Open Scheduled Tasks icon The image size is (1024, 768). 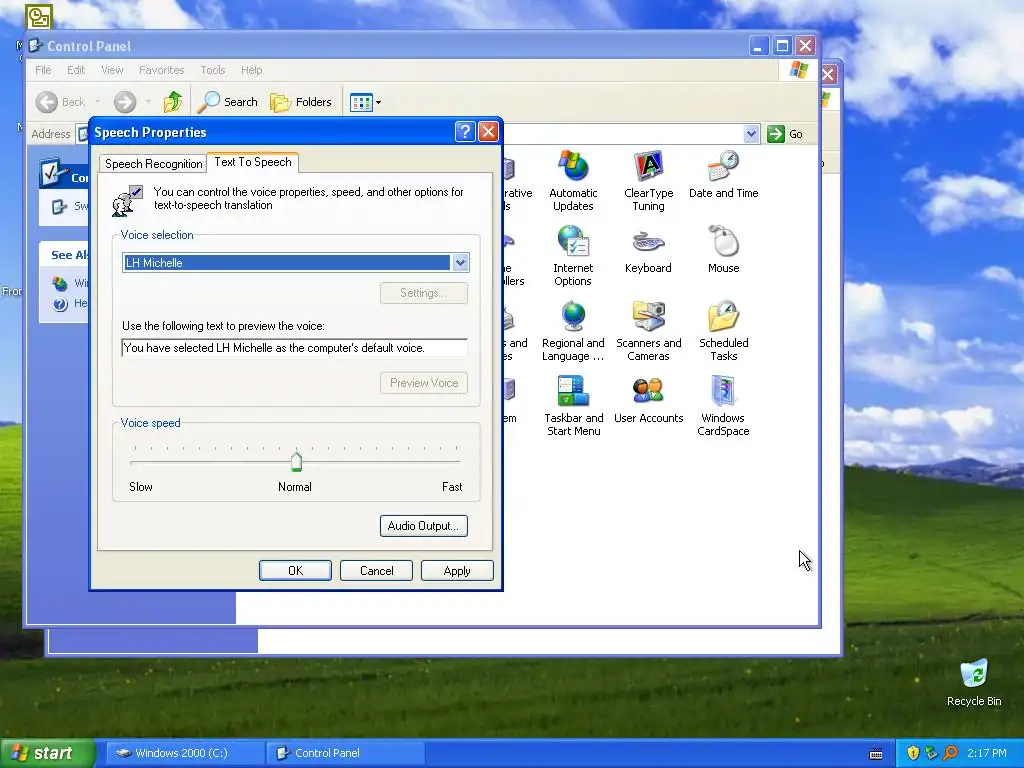[x=723, y=331]
